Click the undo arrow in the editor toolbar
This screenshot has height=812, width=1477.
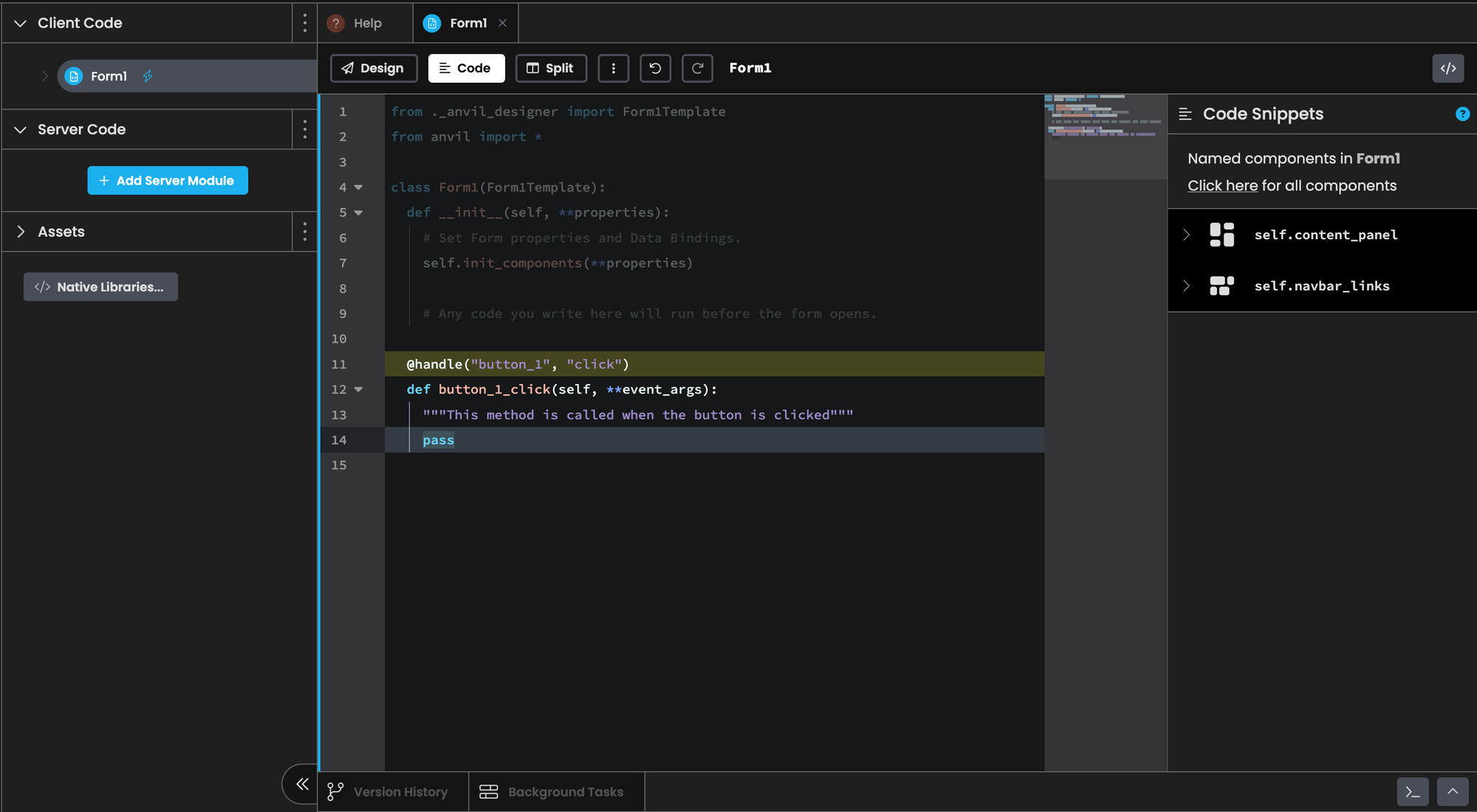pos(655,68)
